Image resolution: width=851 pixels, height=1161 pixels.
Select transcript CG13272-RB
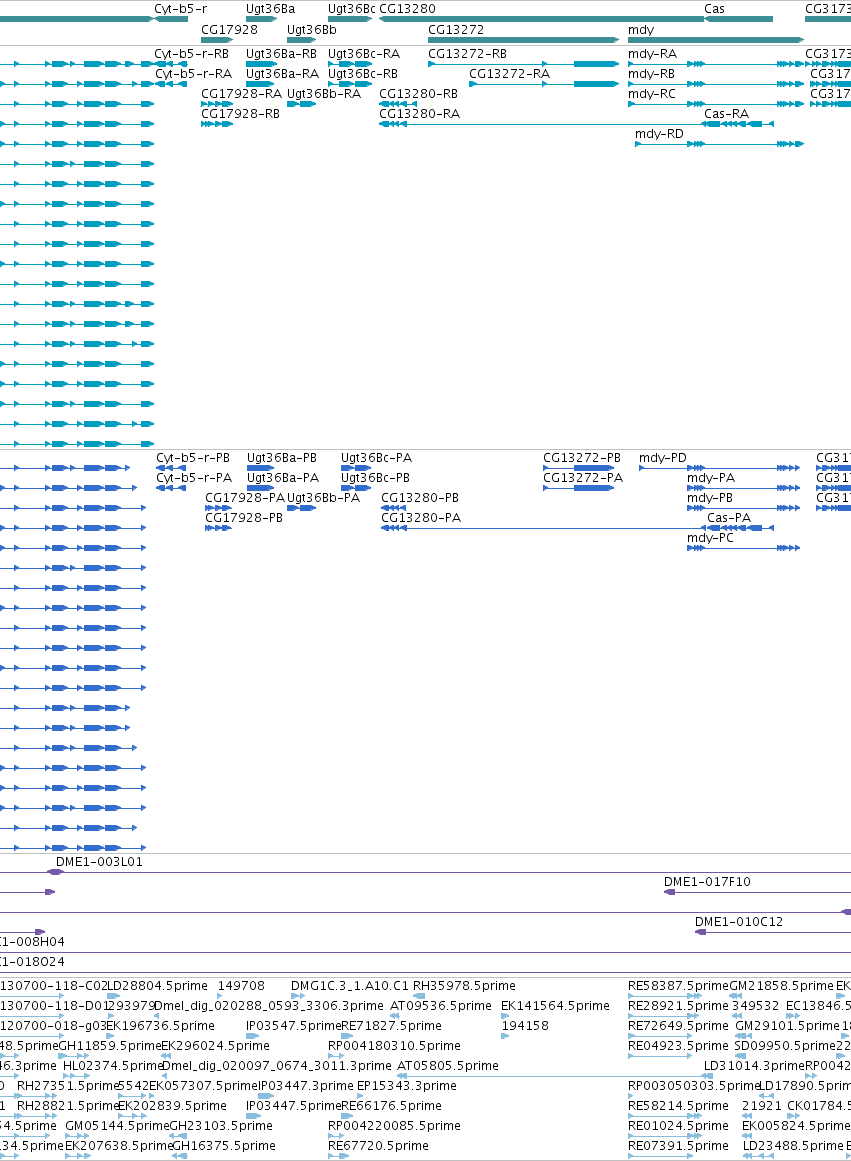pos(467,54)
